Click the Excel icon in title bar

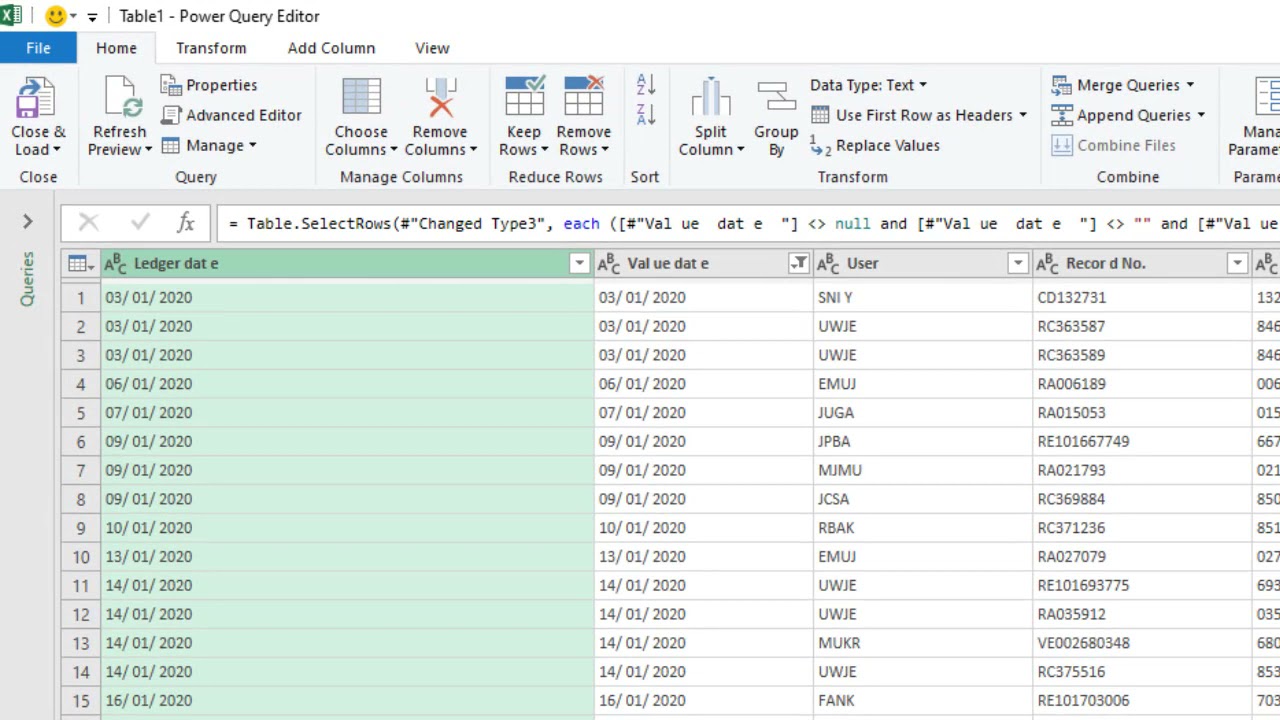click(x=12, y=16)
